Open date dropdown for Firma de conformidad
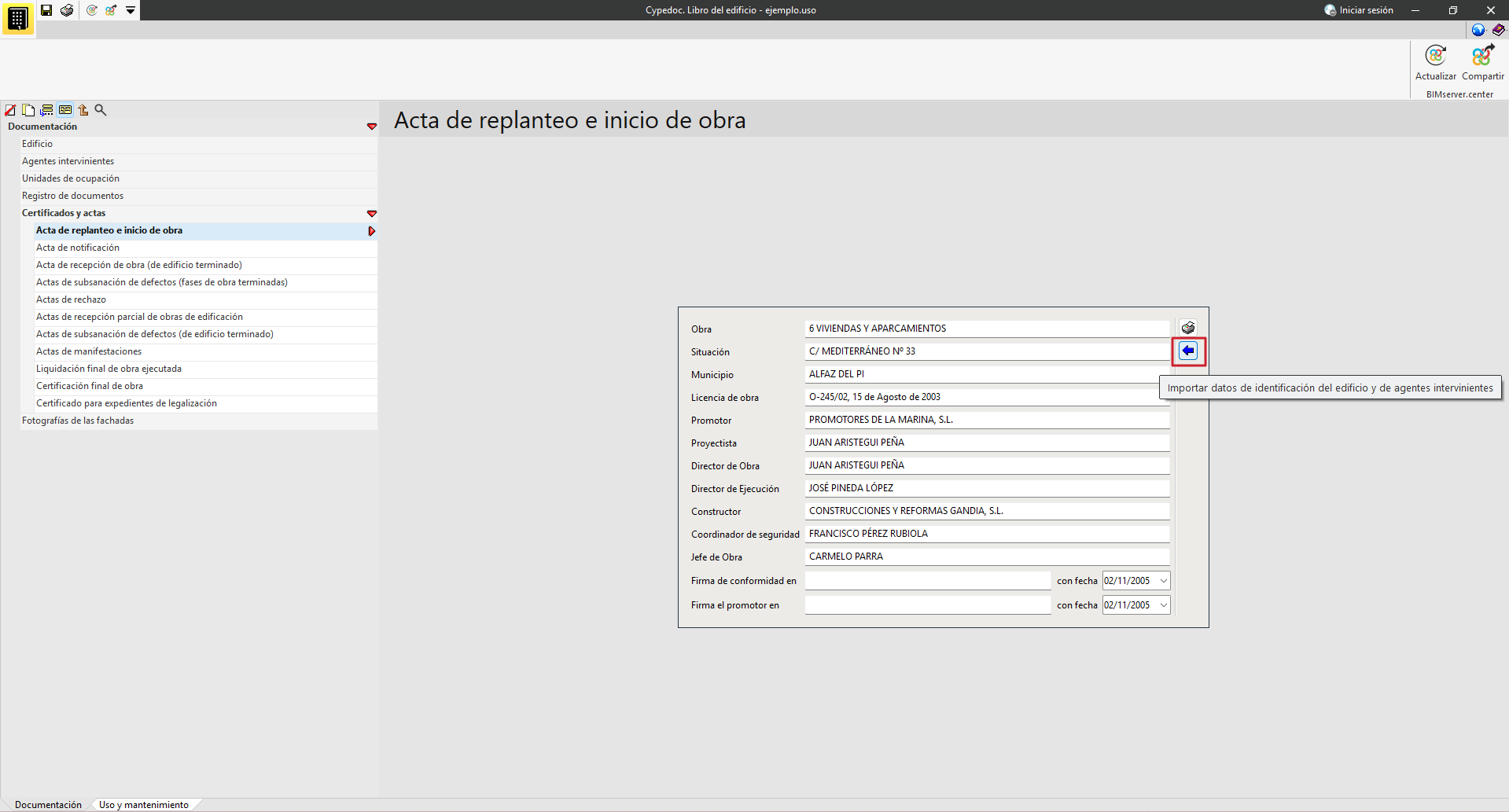1509x812 pixels. pyautogui.click(x=1164, y=581)
